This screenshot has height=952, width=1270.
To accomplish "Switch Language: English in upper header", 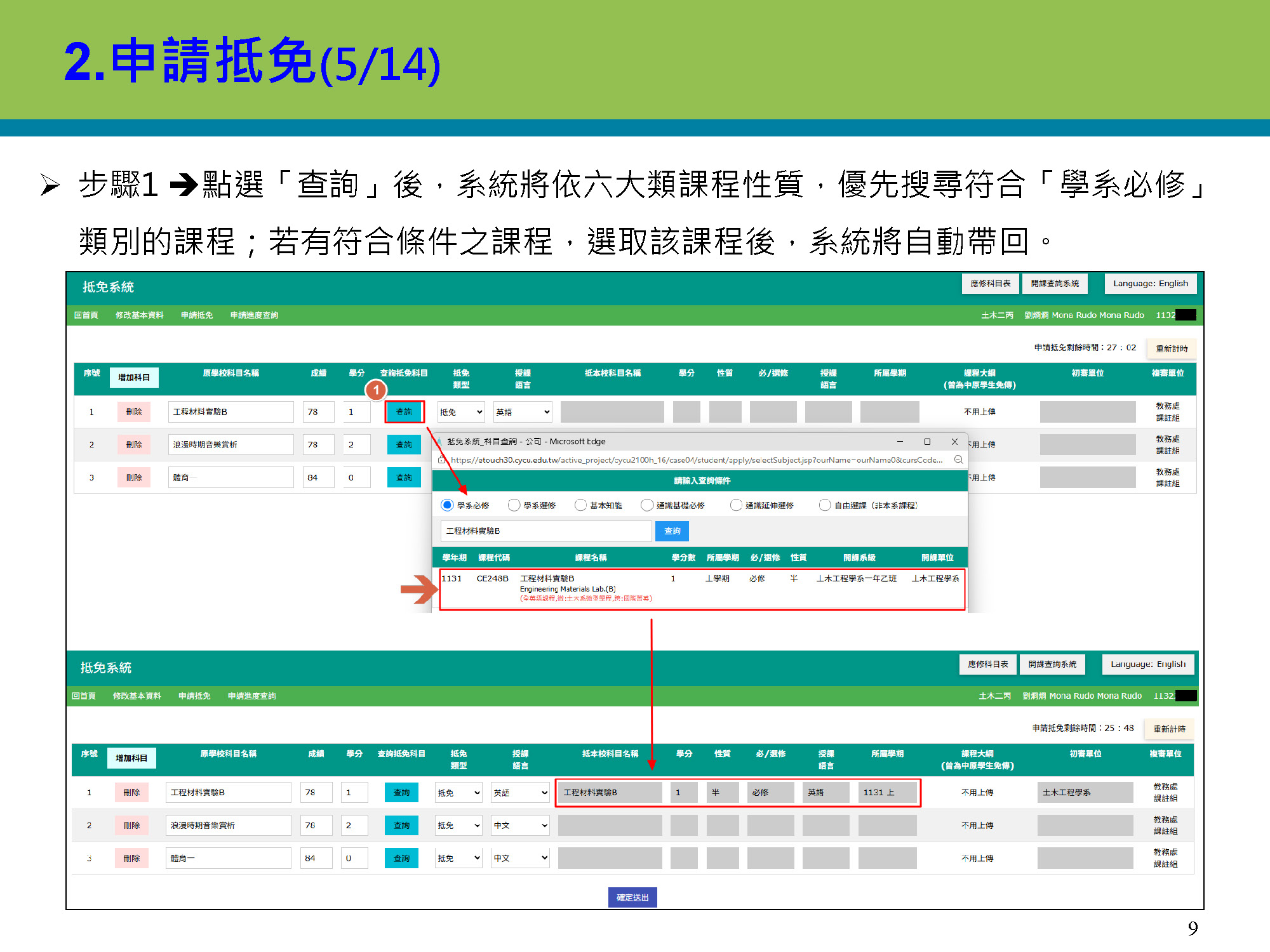I will pyautogui.click(x=1150, y=284).
